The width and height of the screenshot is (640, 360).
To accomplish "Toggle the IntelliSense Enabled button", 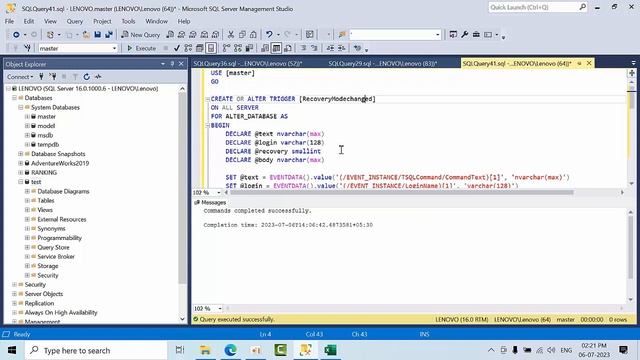I will (x=211, y=48).
